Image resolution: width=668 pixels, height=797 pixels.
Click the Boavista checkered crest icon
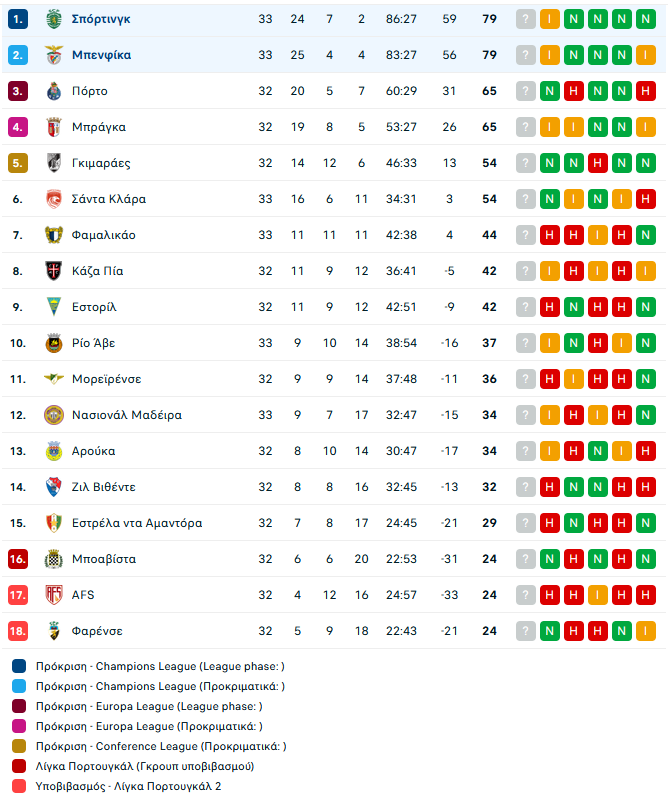pos(53,559)
